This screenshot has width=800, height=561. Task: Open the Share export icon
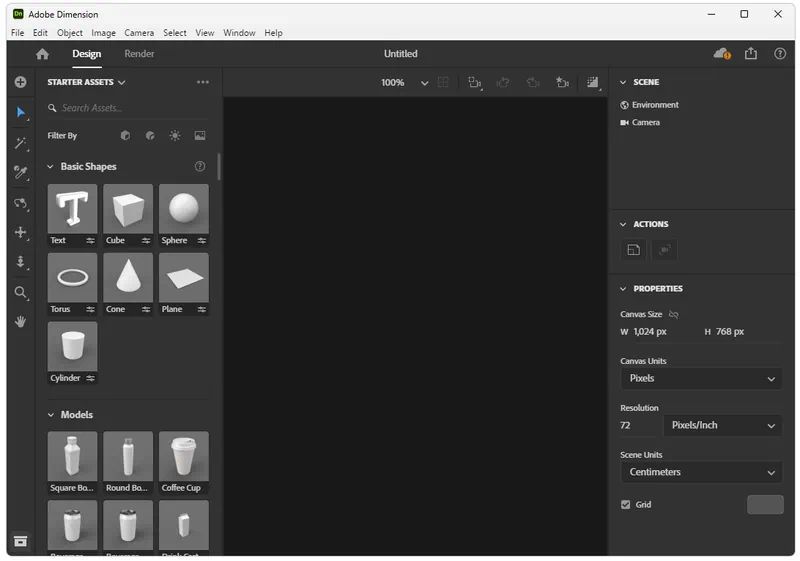(x=751, y=54)
